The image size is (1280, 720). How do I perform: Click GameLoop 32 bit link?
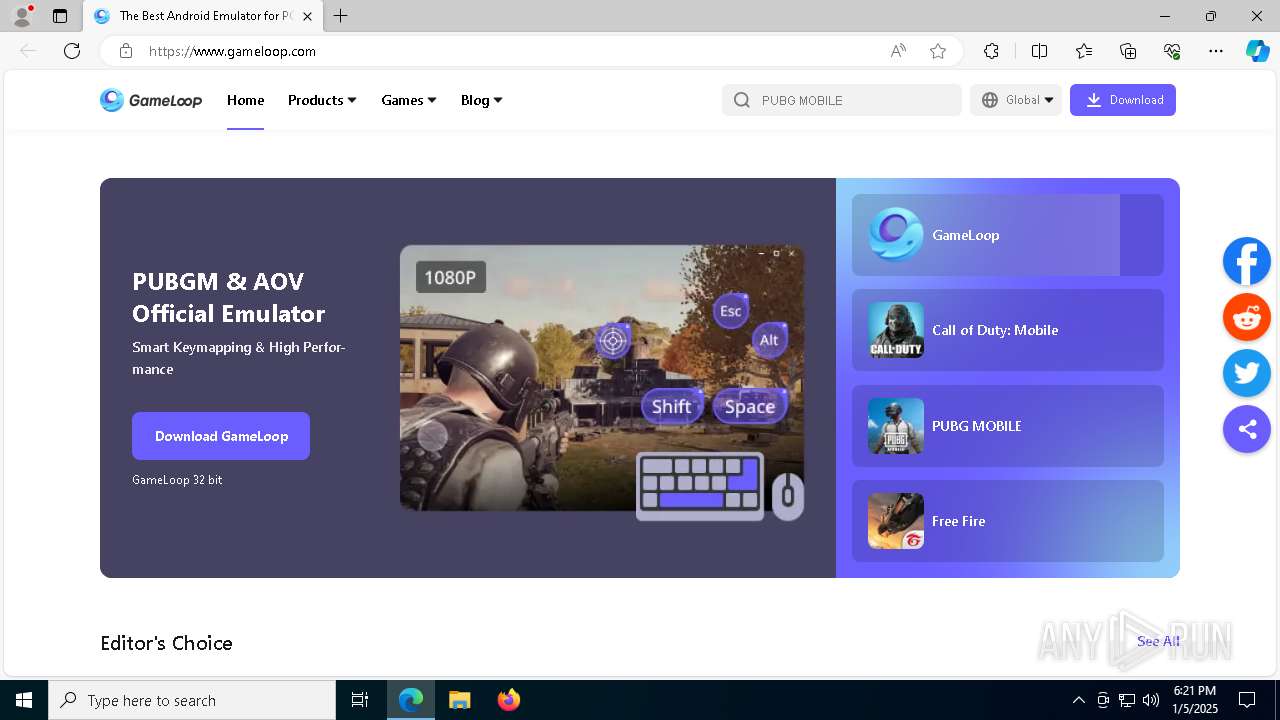[x=177, y=480]
